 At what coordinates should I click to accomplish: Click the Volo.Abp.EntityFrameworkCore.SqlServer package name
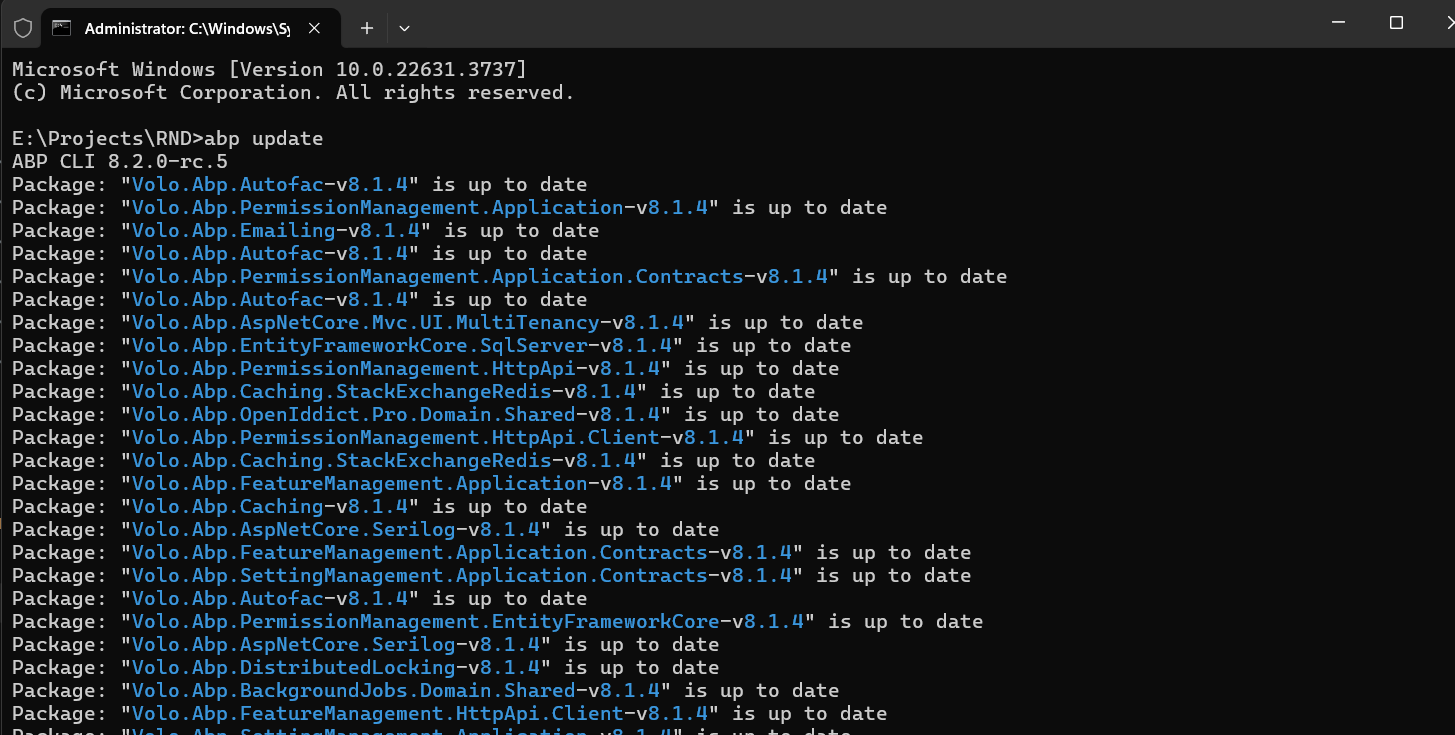(x=360, y=346)
